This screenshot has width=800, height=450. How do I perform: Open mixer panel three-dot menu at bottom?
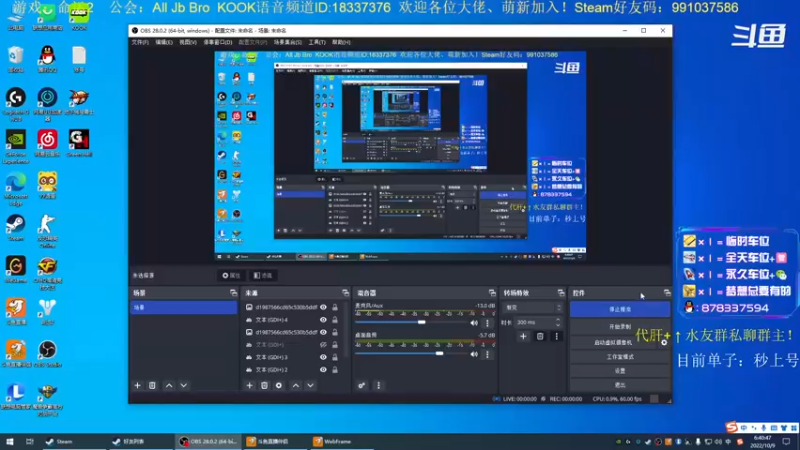[379, 386]
